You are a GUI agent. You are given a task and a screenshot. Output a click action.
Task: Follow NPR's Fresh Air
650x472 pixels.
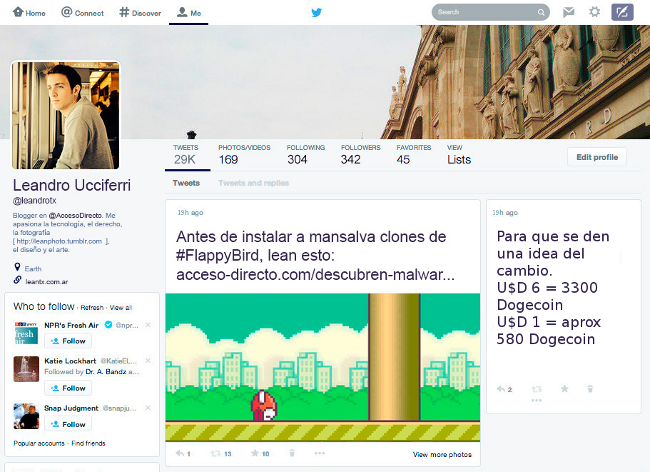pyautogui.click(x=68, y=341)
